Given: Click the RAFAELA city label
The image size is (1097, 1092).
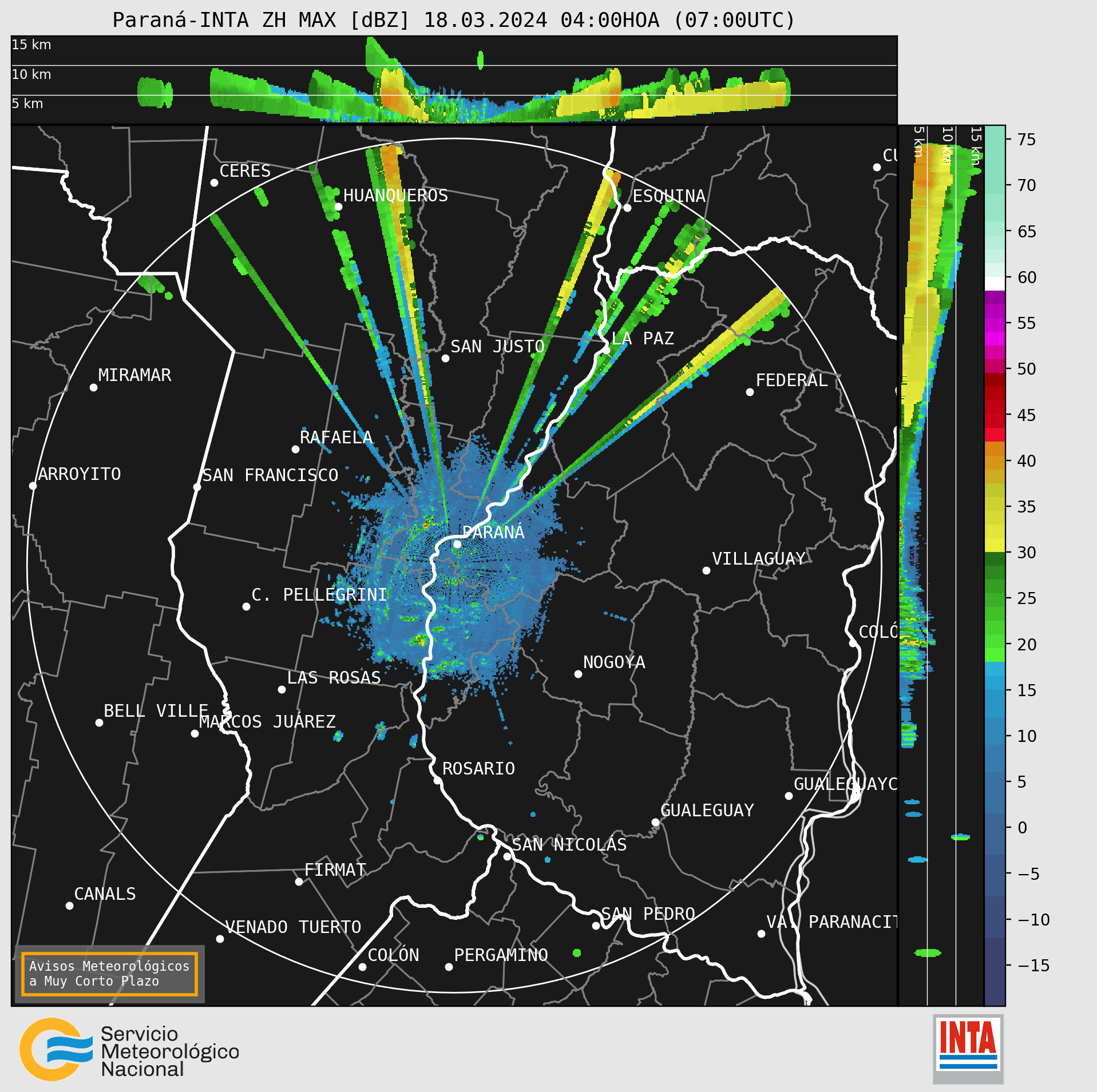Looking at the screenshot, I should [x=336, y=437].
